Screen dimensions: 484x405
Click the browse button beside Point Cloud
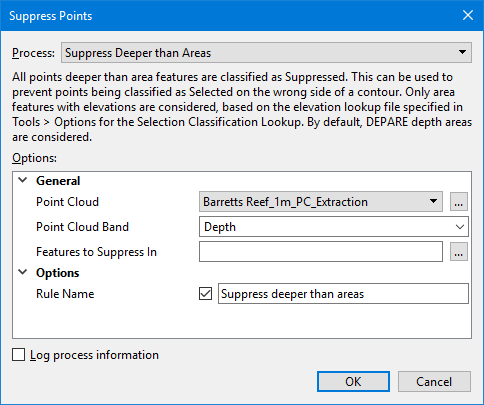click(x=459, y=202)
